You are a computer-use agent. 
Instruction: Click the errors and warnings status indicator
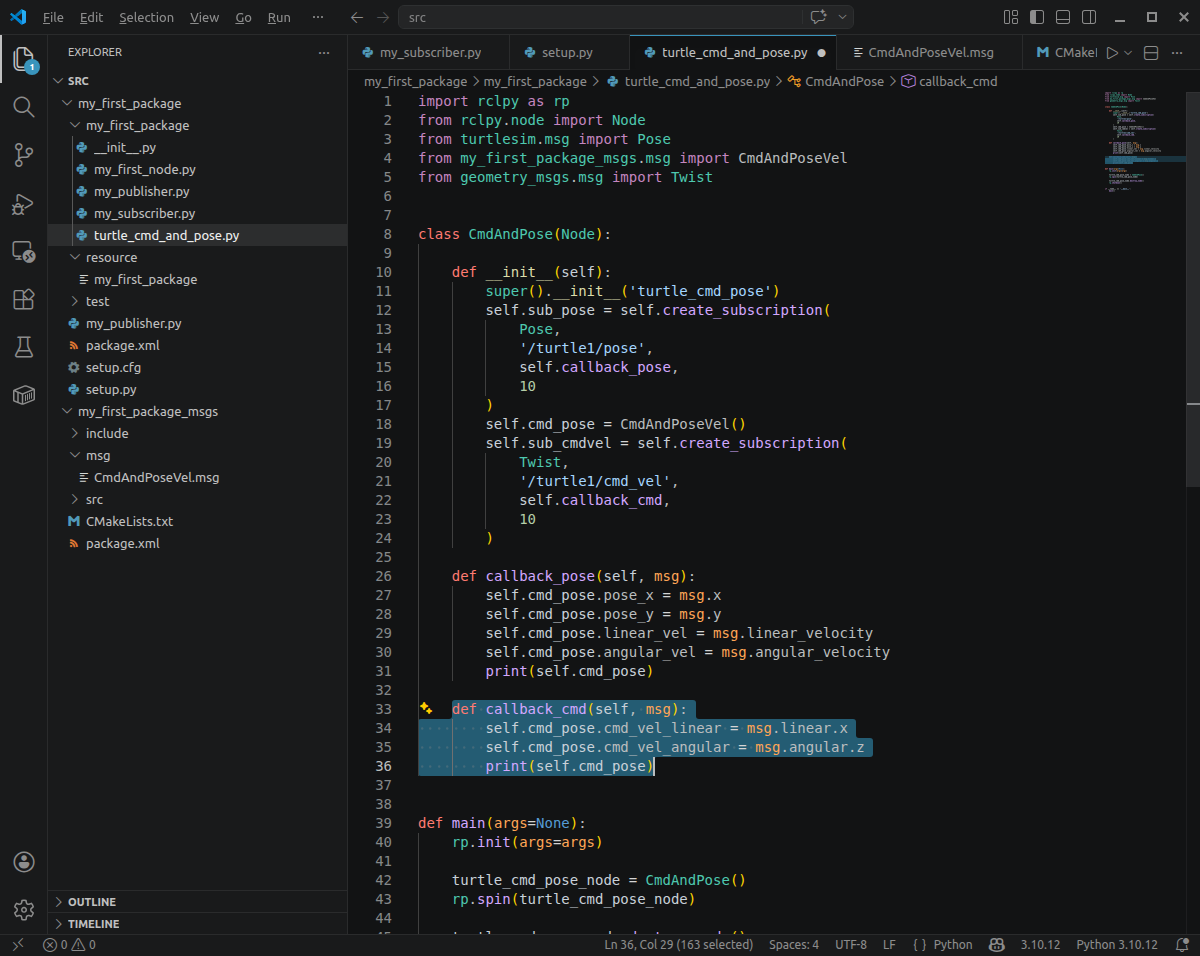point(69,944)
